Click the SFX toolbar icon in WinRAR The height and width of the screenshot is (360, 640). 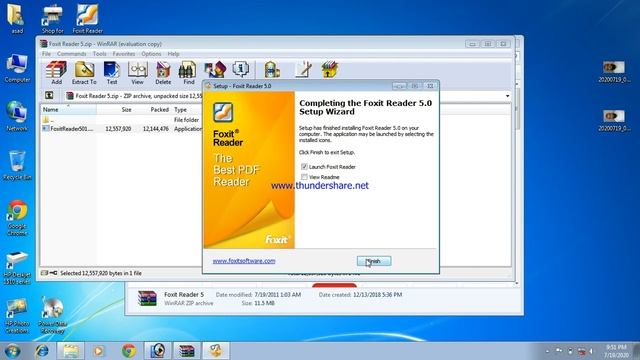coord(330,69)
